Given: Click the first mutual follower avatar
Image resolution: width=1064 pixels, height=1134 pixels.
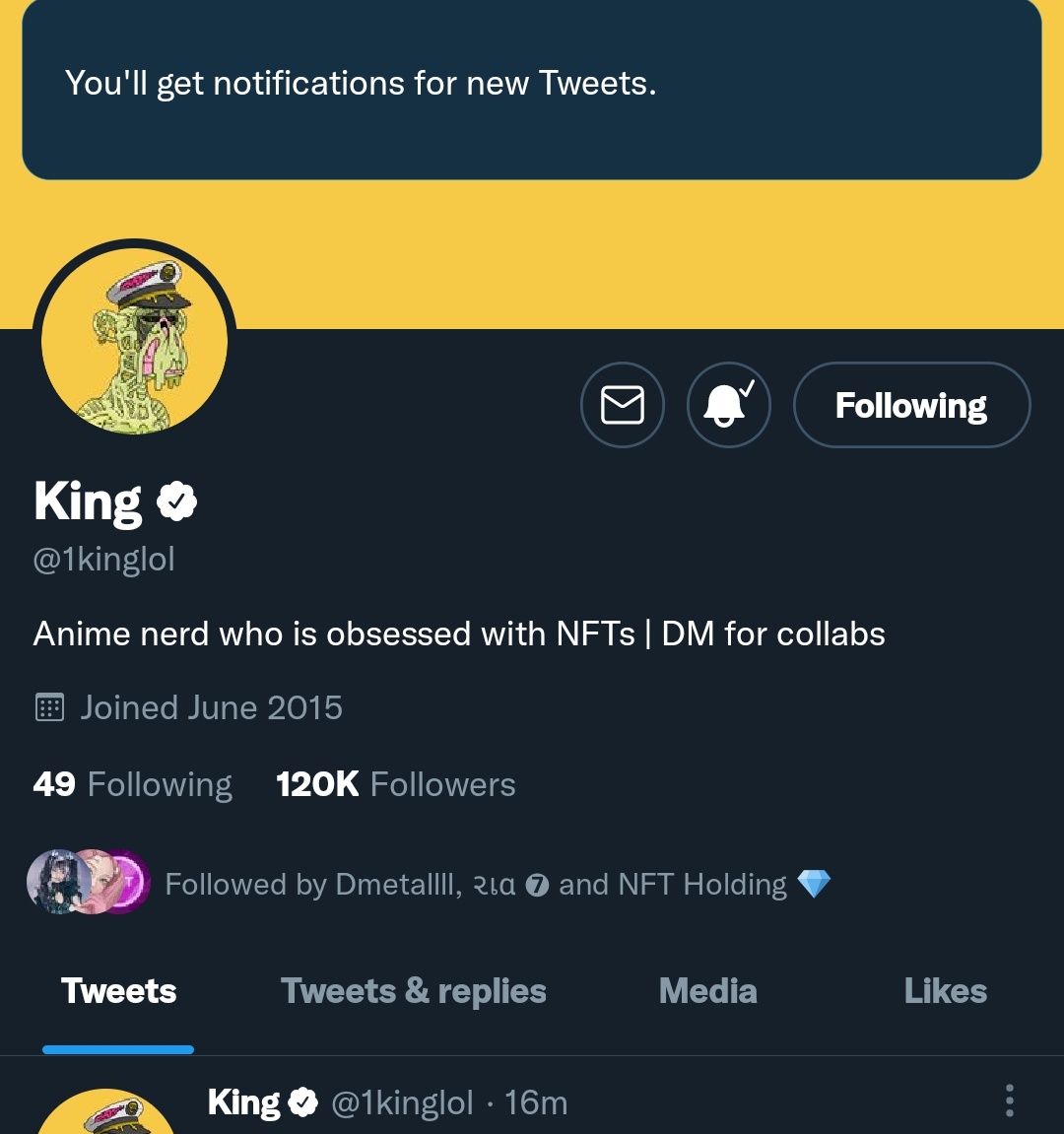Looking at the screenshot, I should coord(58,883).
